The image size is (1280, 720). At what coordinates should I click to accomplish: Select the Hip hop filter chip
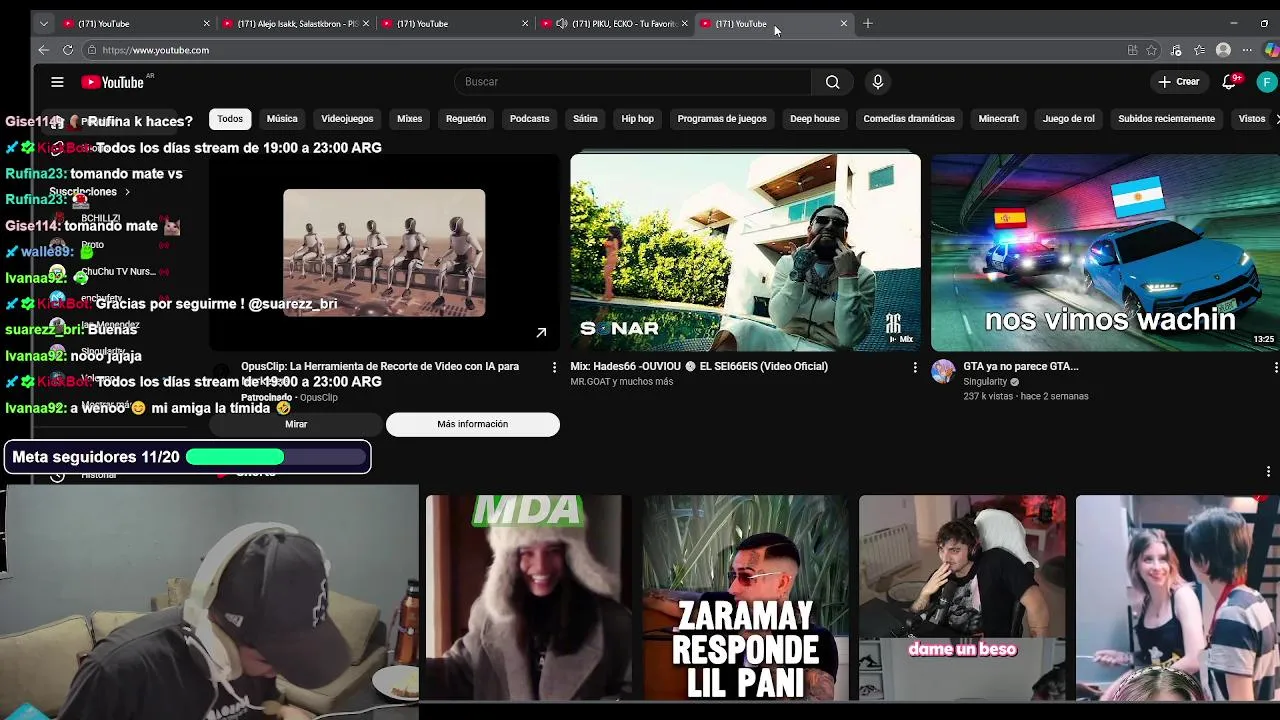tap(637, 119)
